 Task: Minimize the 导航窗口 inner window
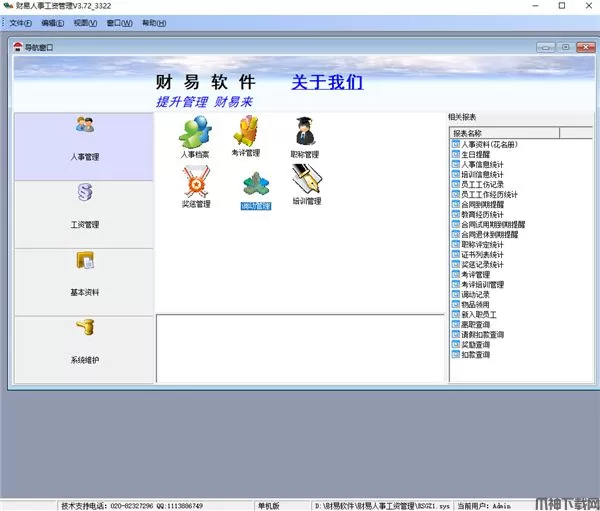(546, 47)
